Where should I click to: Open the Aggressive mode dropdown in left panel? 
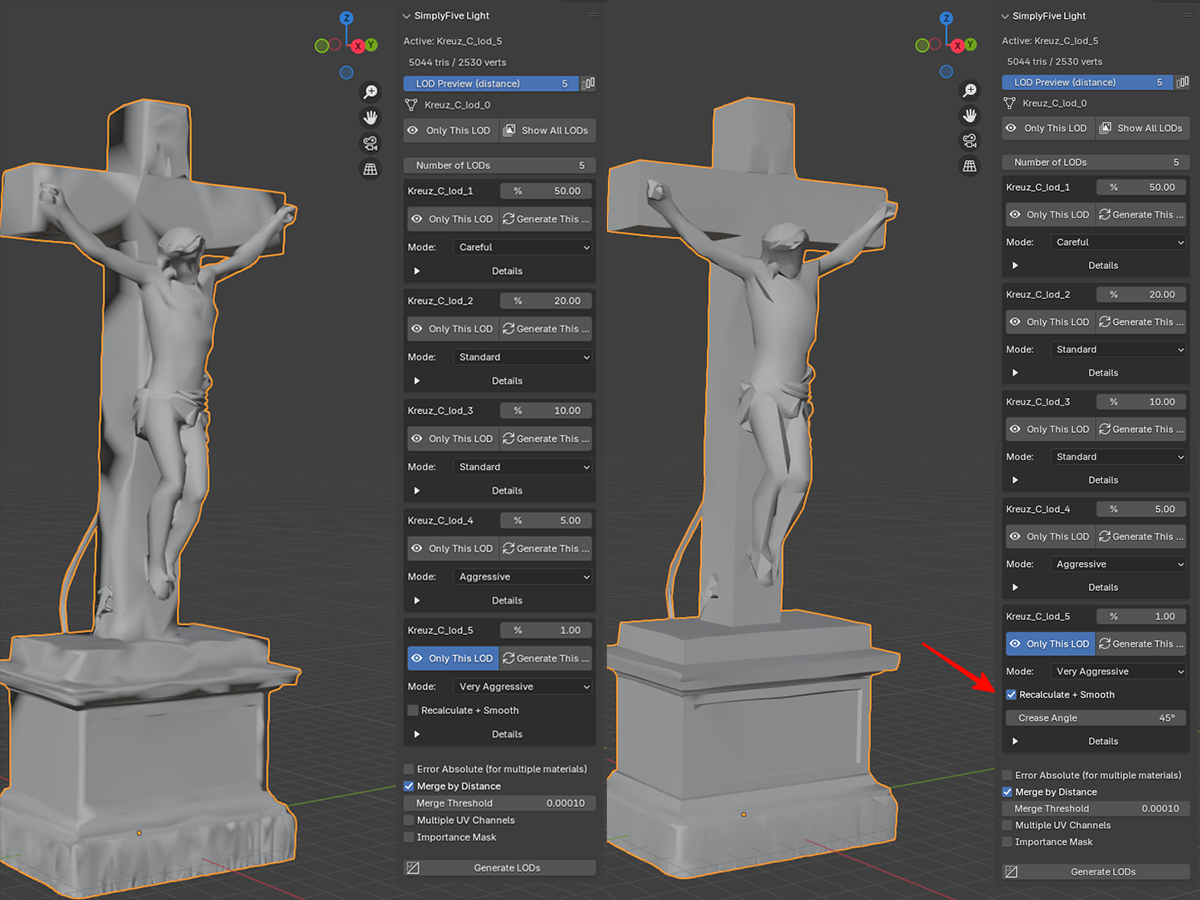pos(523,577)
